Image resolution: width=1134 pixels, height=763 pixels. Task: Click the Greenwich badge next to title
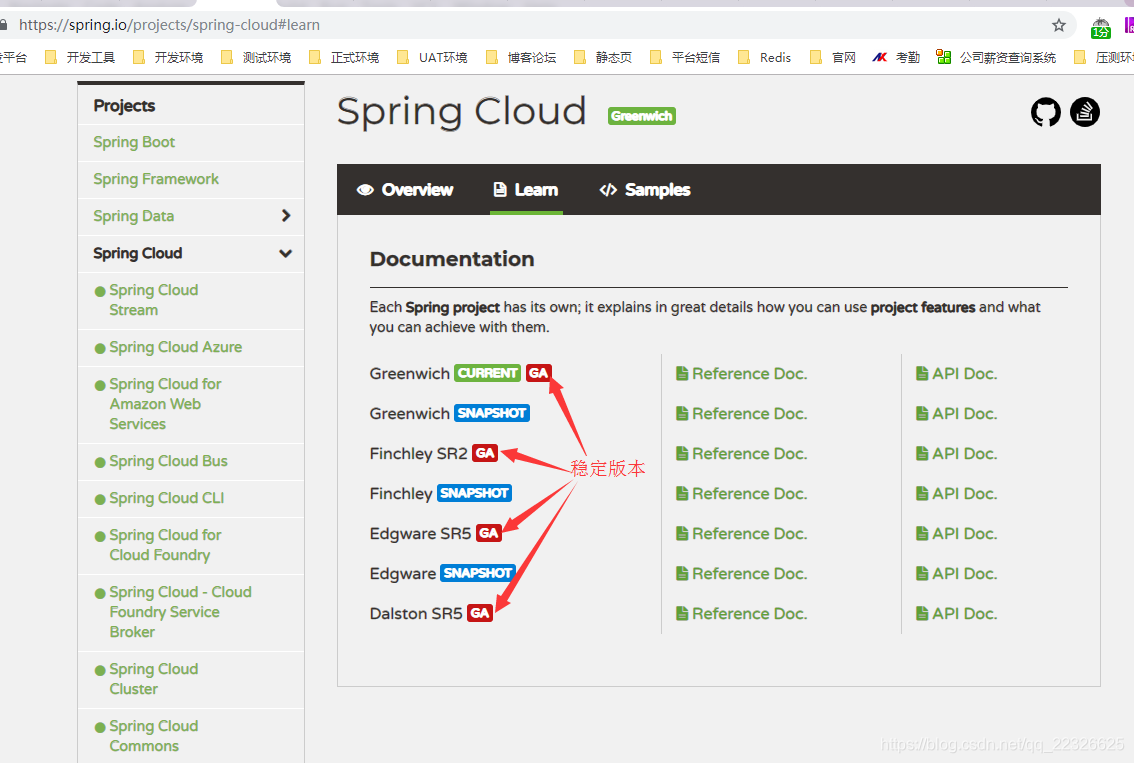pos(641,116)
